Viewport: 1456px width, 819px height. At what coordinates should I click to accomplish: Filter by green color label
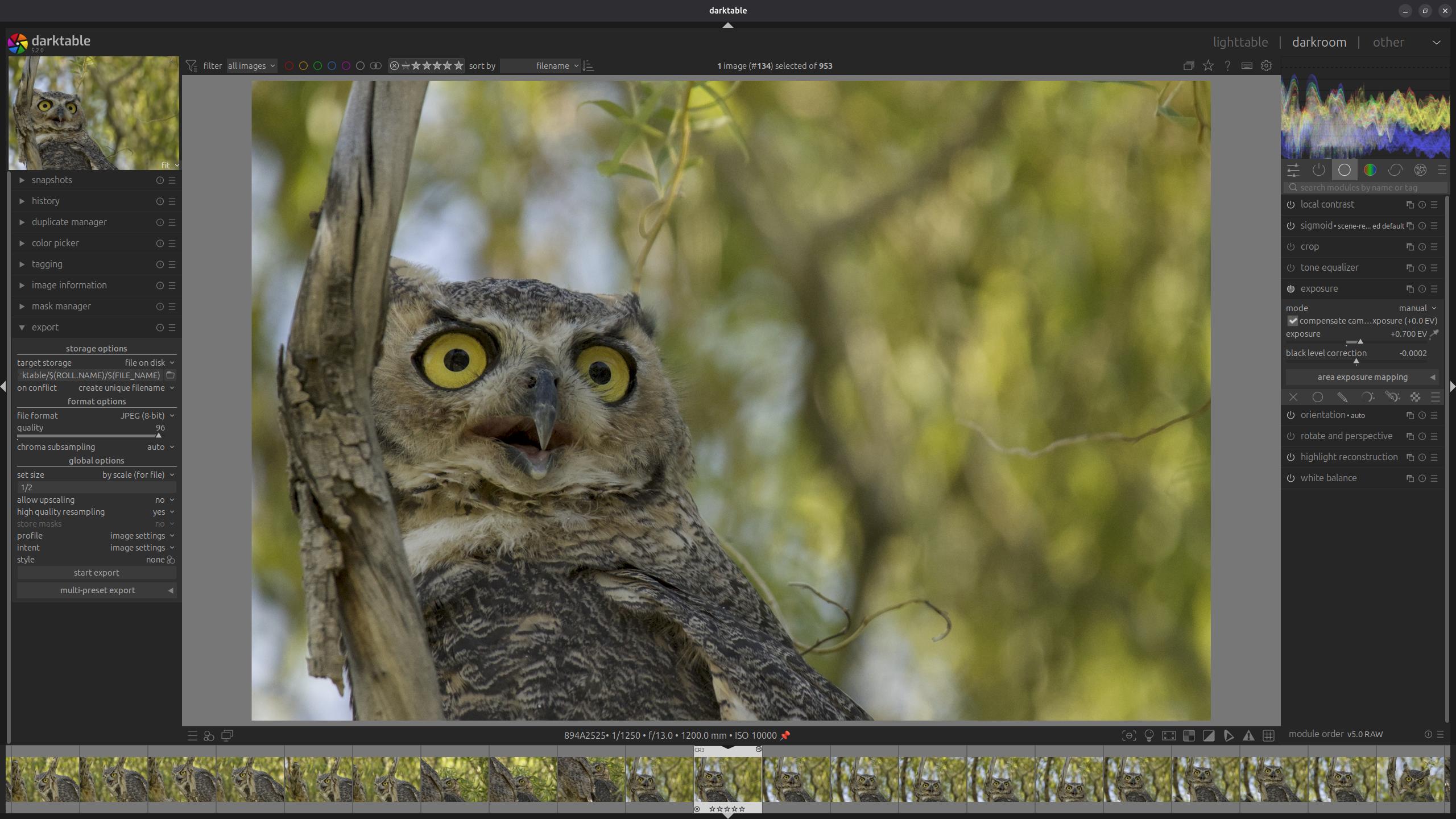point(317,66)
